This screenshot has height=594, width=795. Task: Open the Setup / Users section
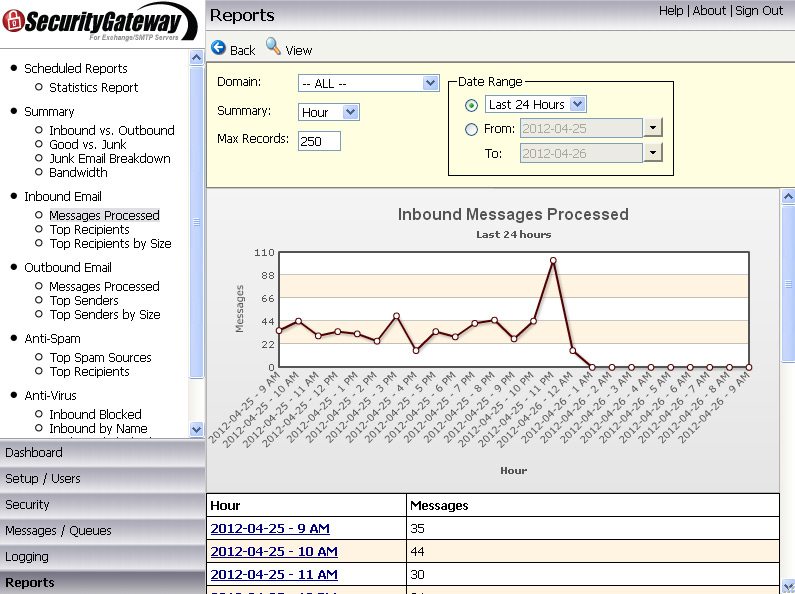tap(102, 478)
